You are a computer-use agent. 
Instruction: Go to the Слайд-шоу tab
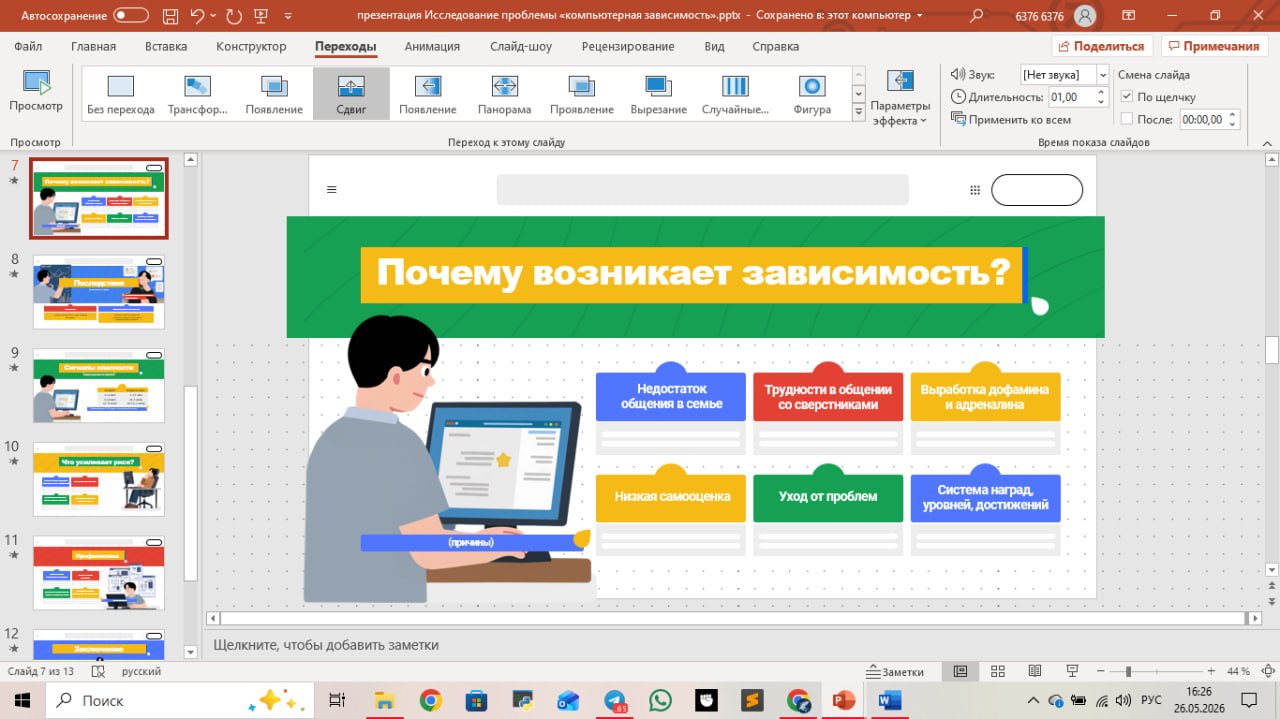[x=521, y=46]
